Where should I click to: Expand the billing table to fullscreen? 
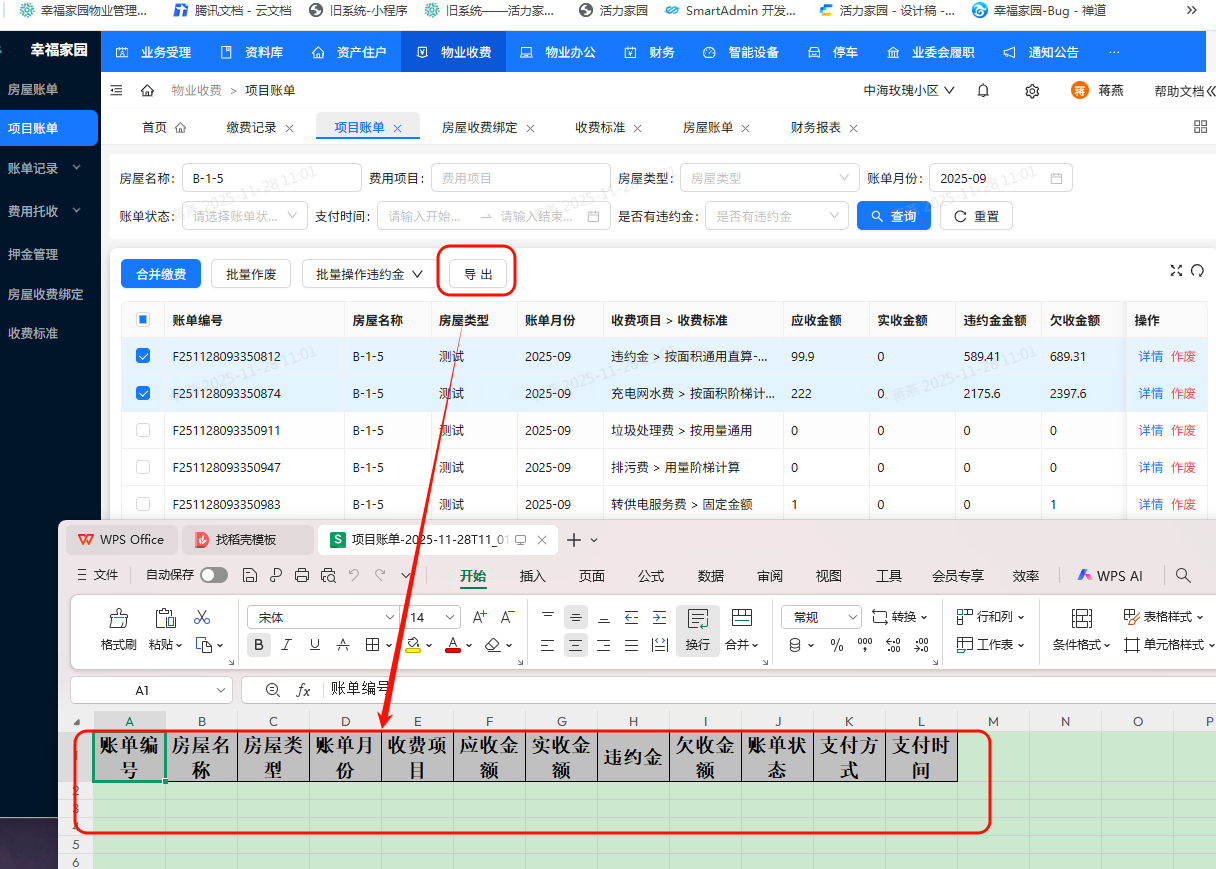[1176, 270]
